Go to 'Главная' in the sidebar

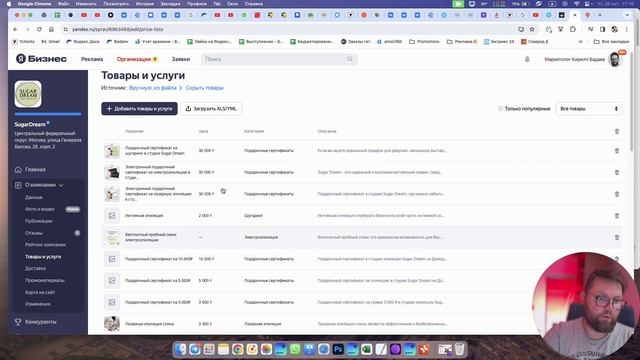click(x=35, y=169)
